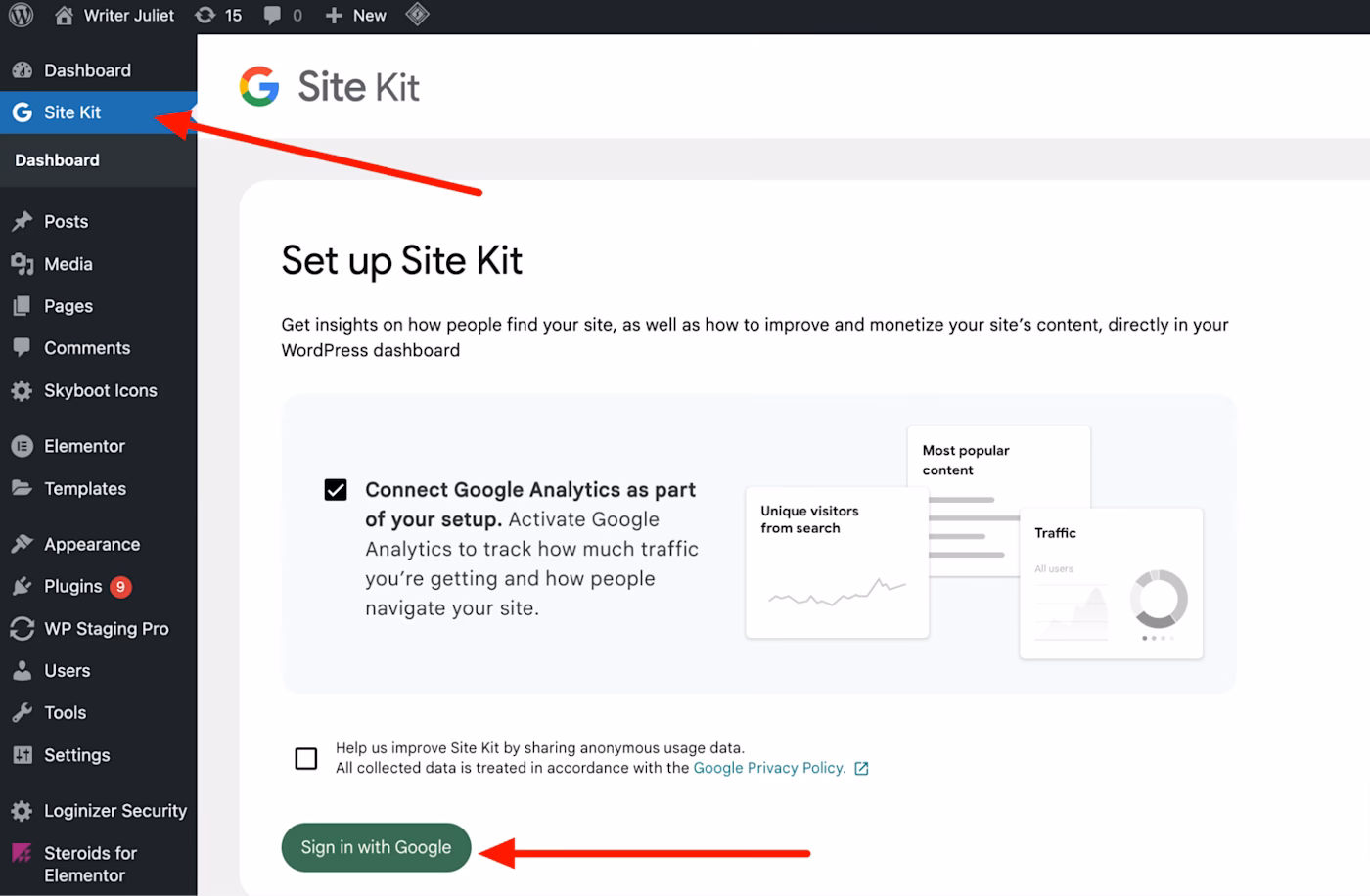The image size is (1370, 896).
Task: Open the Google Privacy Policy link
Action: 769,768
